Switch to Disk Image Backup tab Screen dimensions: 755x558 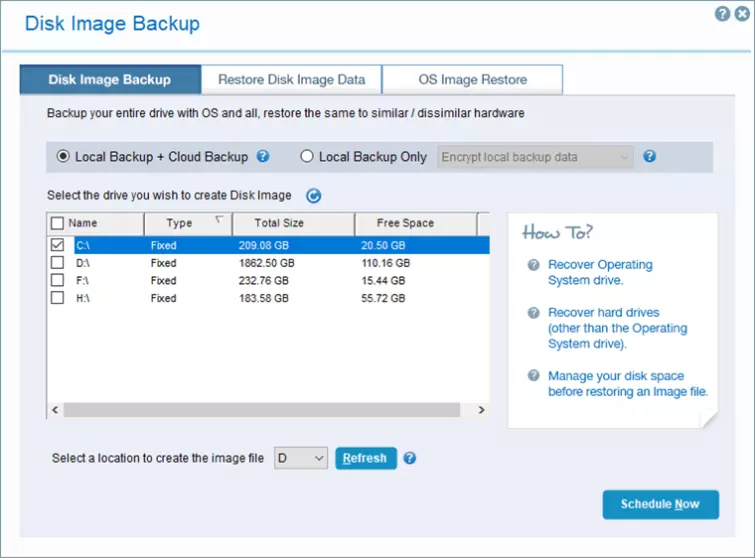(110, 79)
